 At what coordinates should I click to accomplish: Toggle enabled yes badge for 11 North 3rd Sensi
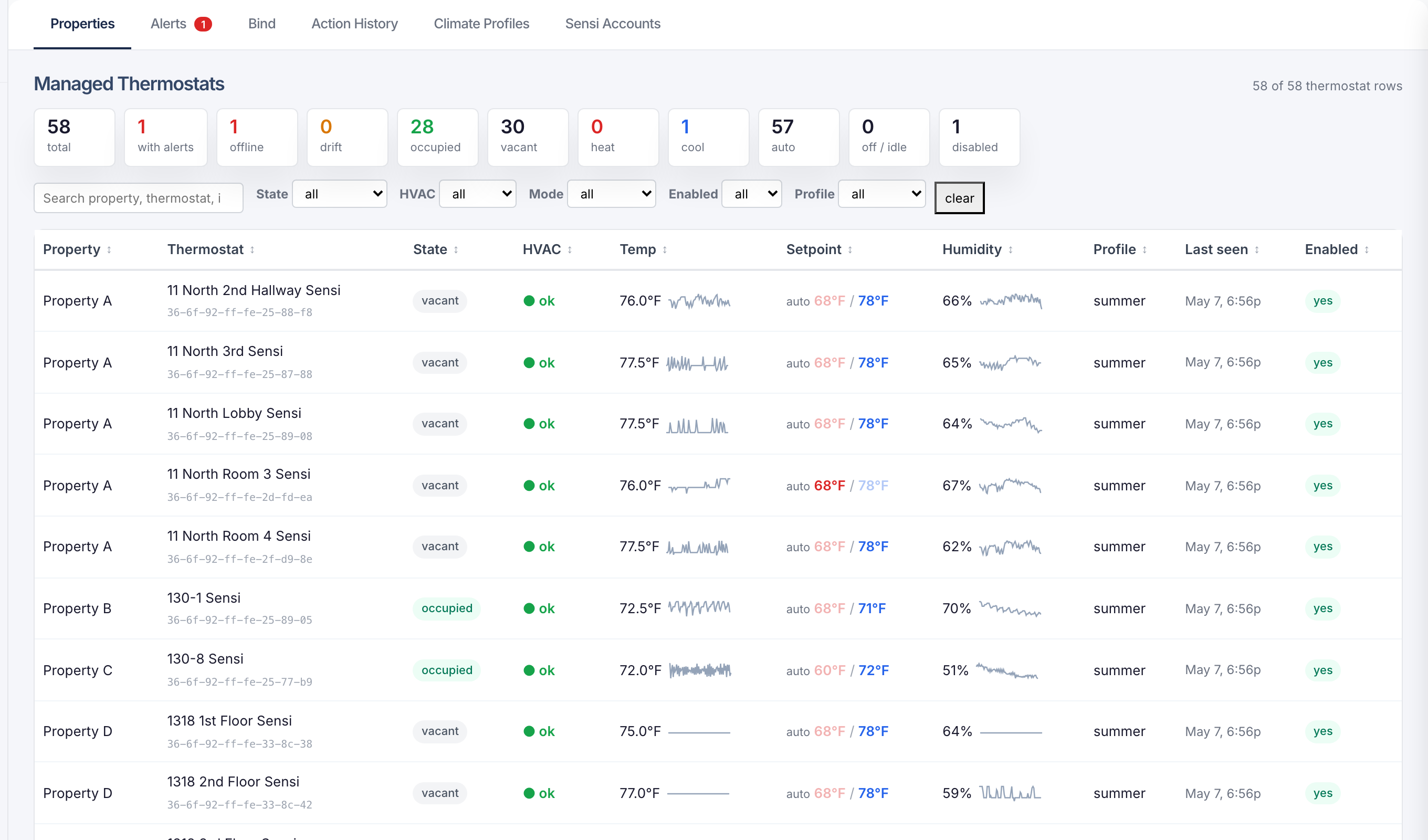click(x=1322, y=363)
